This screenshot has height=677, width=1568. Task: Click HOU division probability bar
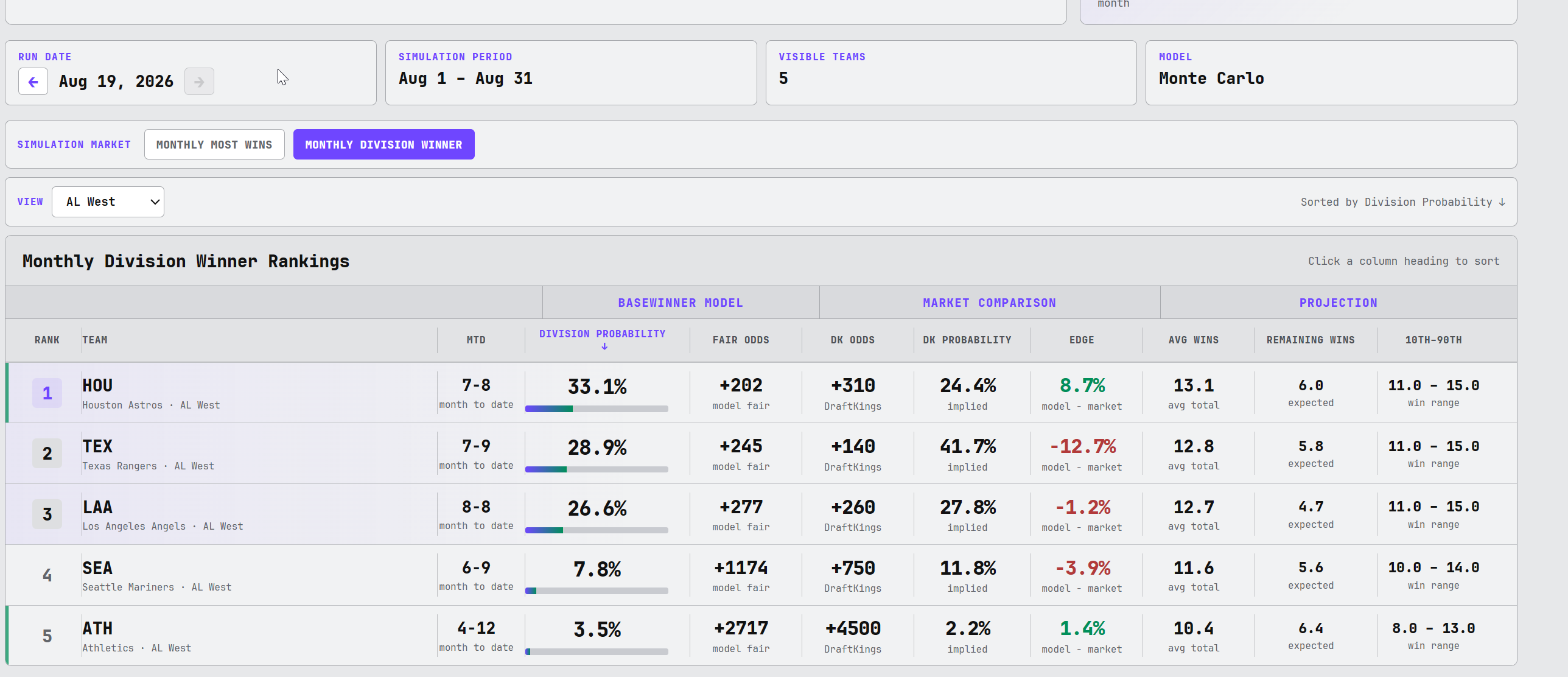click(597, 409)
